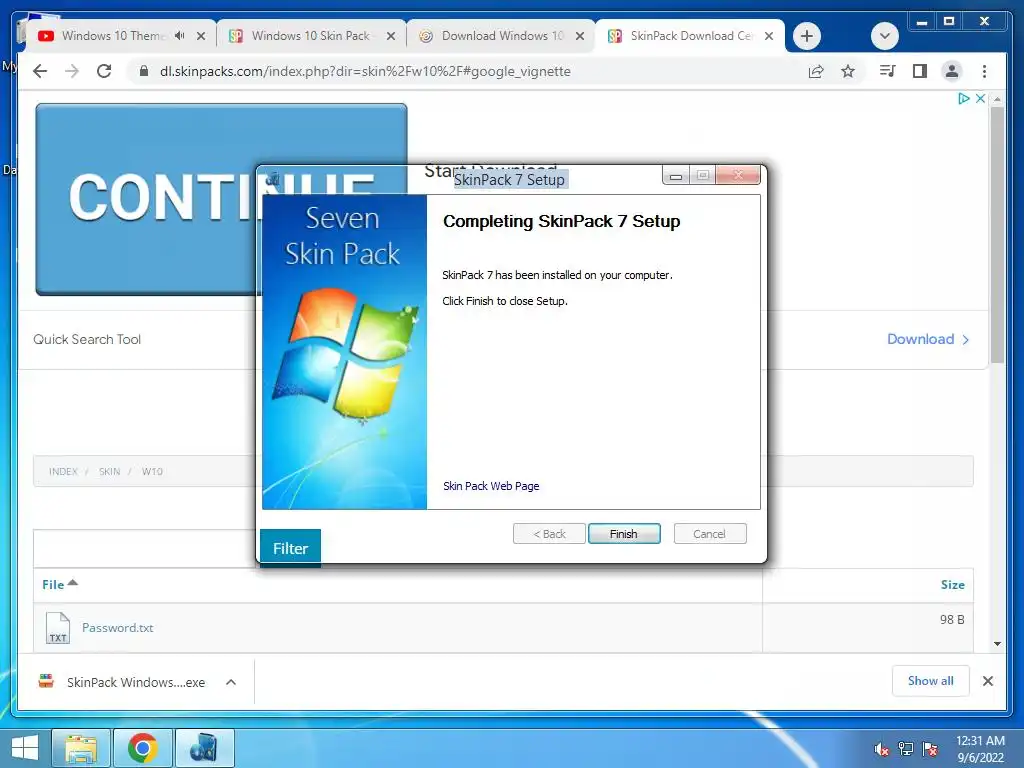
Task: Reload the current page
Action: [x=104, y=71]
